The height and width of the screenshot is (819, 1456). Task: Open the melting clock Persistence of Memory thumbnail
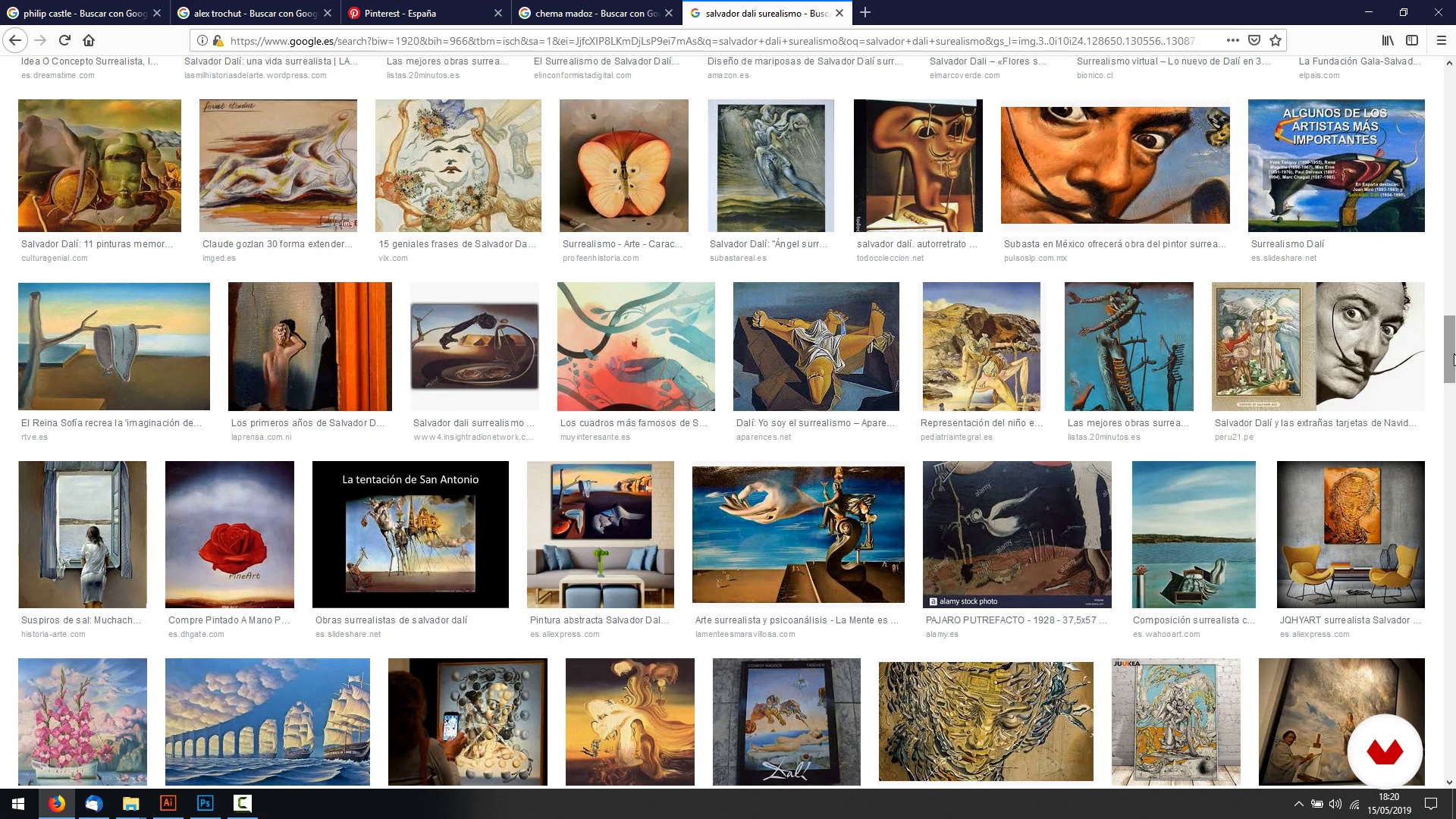click(x=114, y=347)
